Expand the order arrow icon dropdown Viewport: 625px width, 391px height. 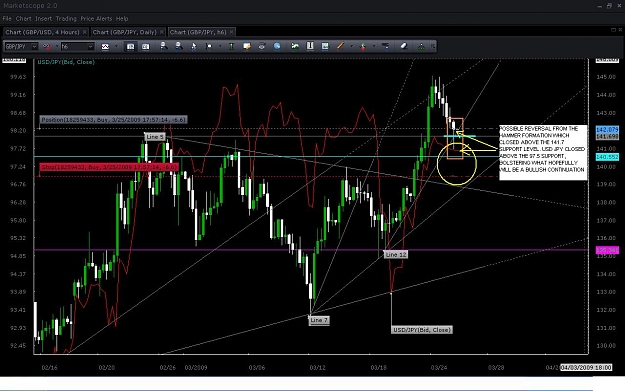click(374, 46)
